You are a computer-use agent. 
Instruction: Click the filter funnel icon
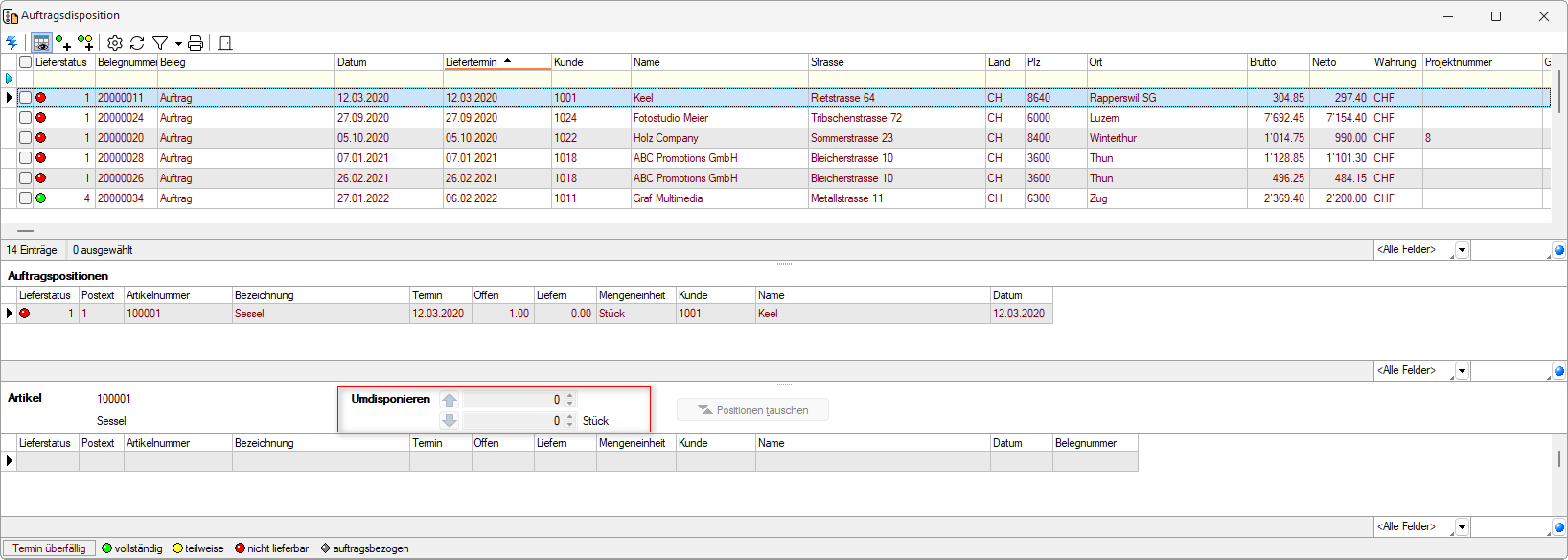coord(160,43)
